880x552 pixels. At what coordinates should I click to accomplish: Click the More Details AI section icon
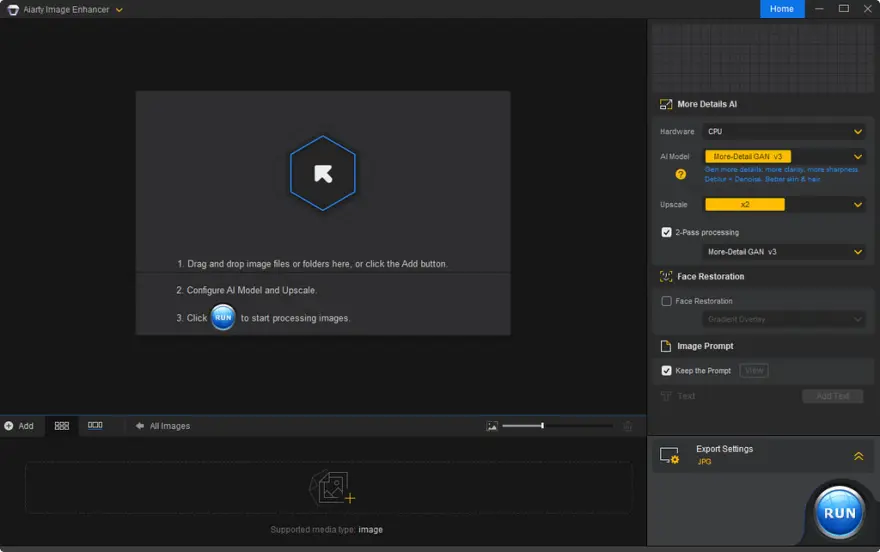tap(666, 104)
